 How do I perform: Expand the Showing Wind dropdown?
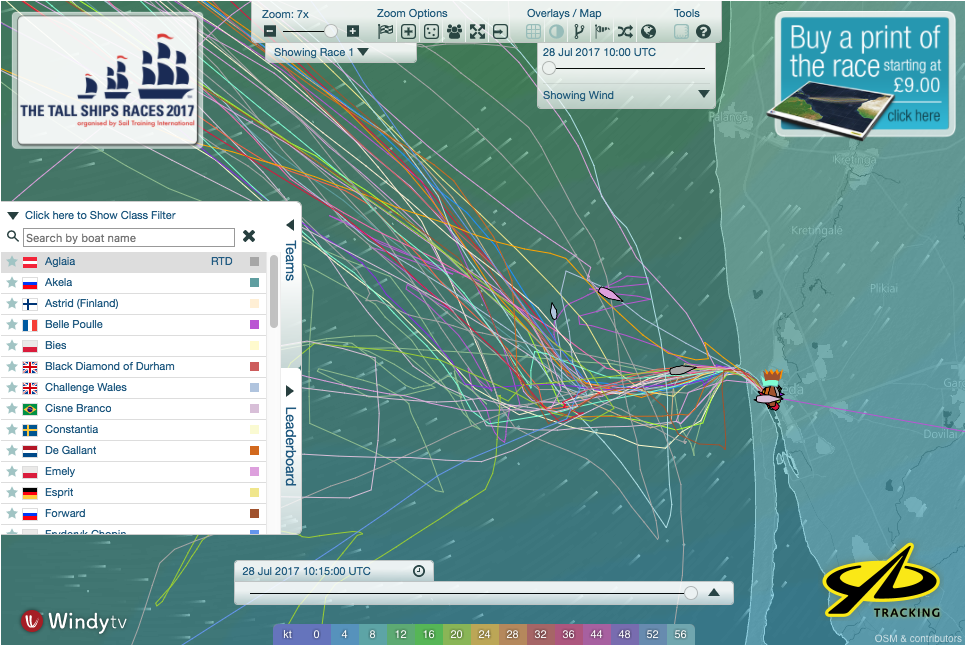coord(703,95)
